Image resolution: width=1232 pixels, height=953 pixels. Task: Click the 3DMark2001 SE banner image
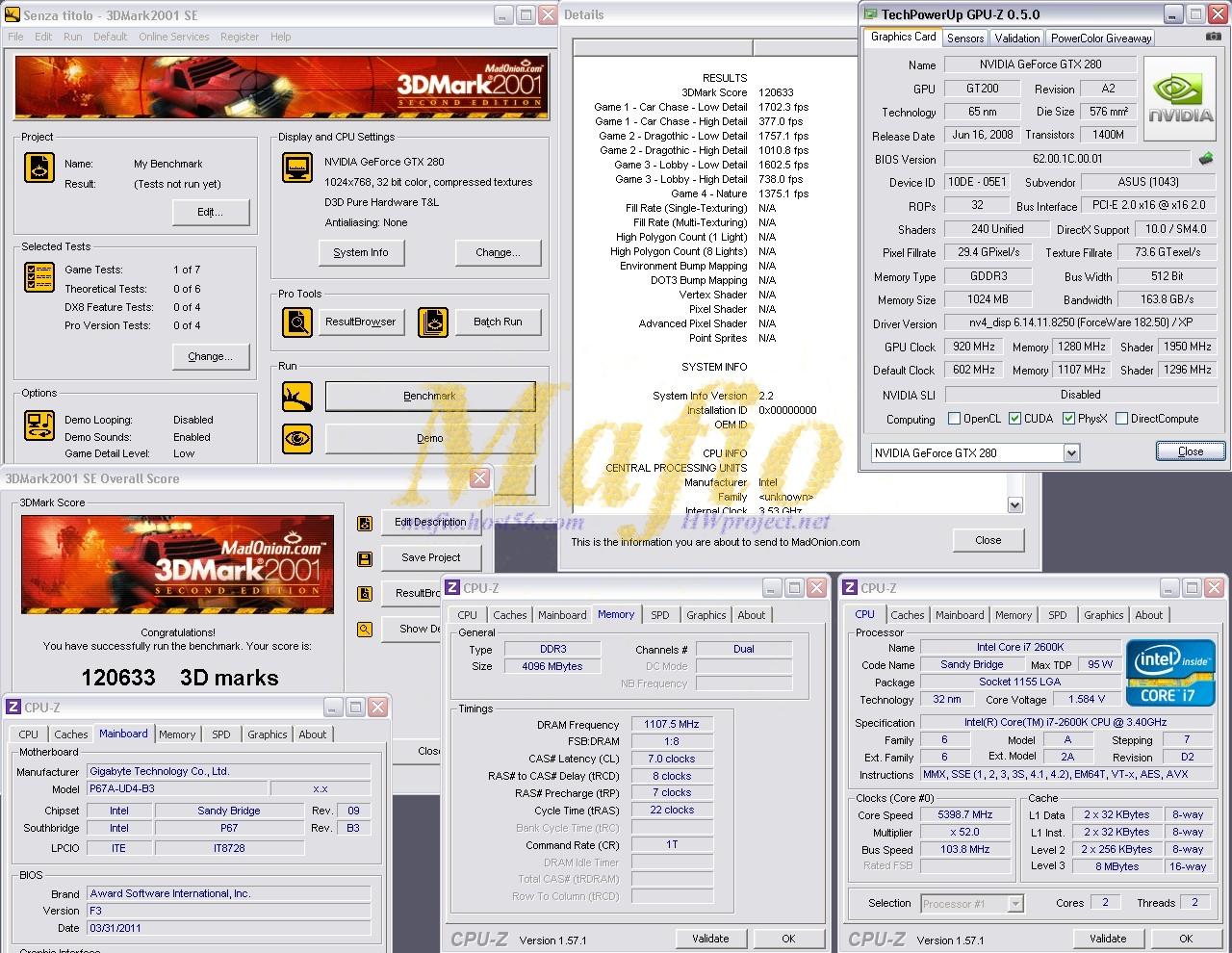(x=282, y=88)
